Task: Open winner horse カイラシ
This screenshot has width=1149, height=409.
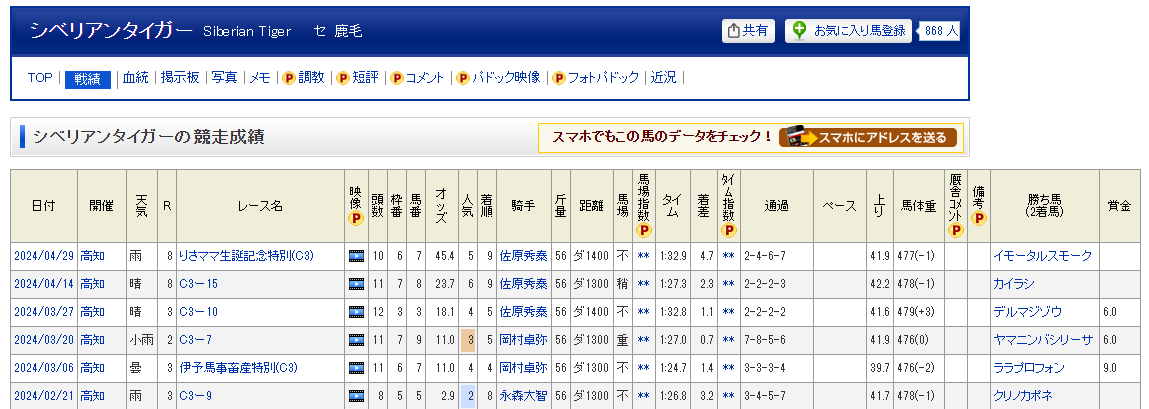Action: pyautogui.click(x=1013, y=284)
